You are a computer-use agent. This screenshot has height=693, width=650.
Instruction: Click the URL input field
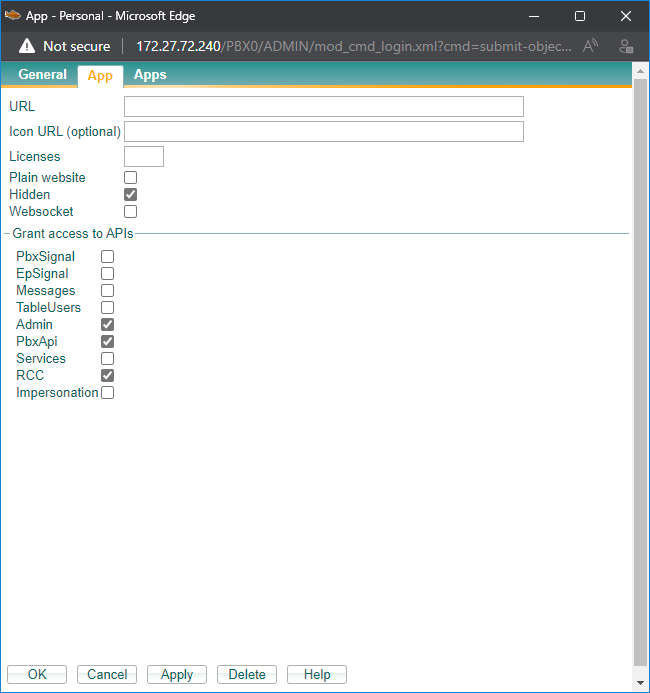click(x=323, y=107)
